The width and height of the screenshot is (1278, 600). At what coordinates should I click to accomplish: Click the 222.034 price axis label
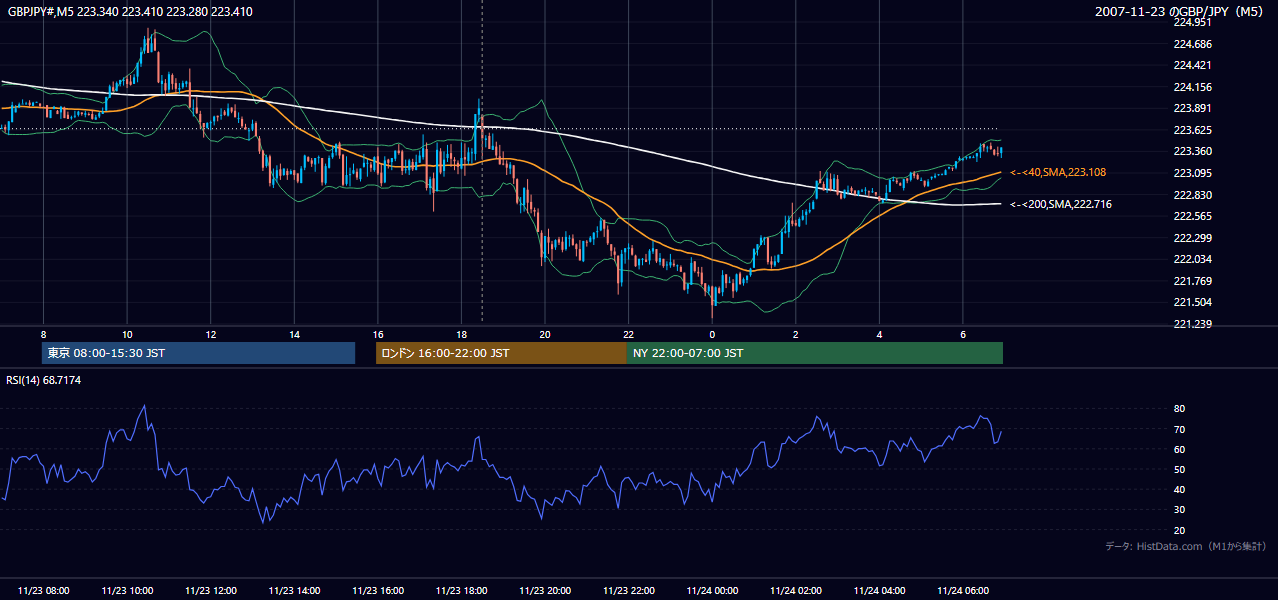[1193, 259]
